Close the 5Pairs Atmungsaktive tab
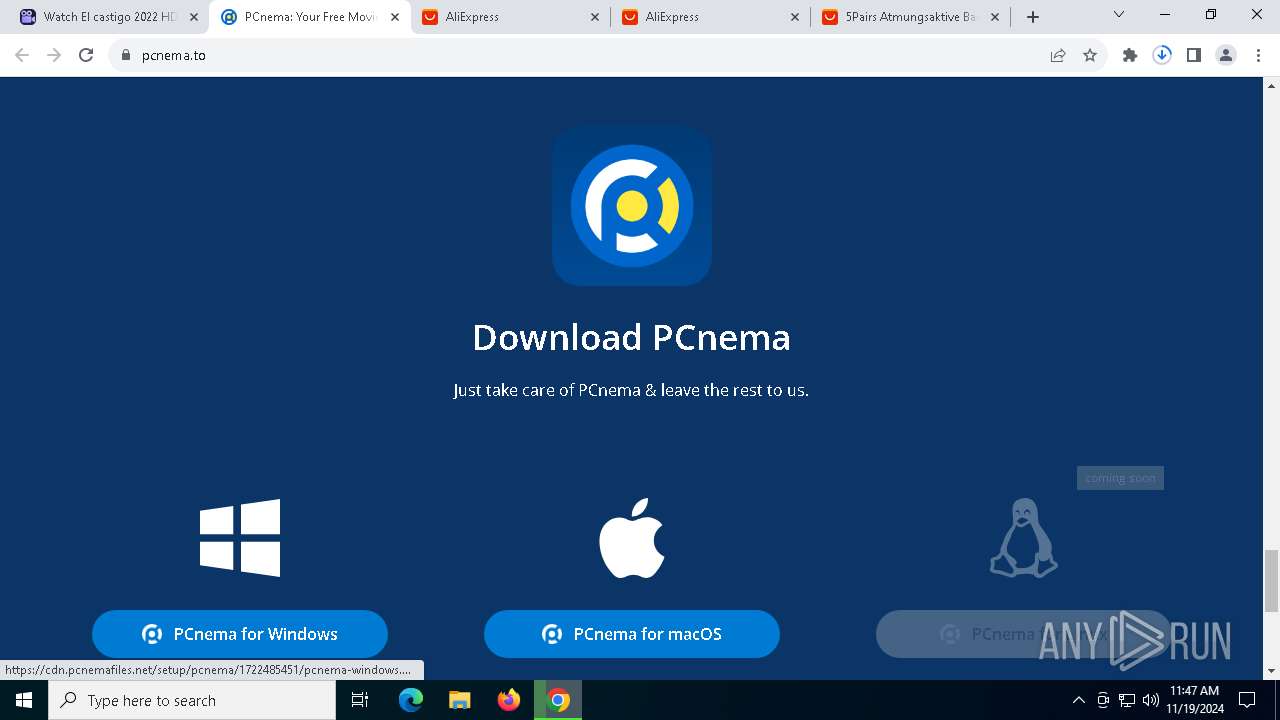This screenshot has width=1280, height=720. (995, 17)
